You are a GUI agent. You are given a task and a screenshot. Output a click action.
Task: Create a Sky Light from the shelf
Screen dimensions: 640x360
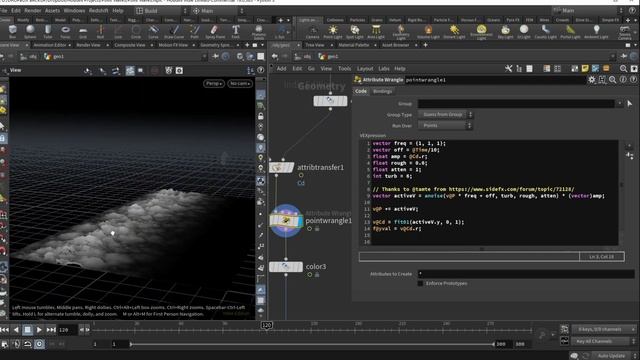[505, 31]
